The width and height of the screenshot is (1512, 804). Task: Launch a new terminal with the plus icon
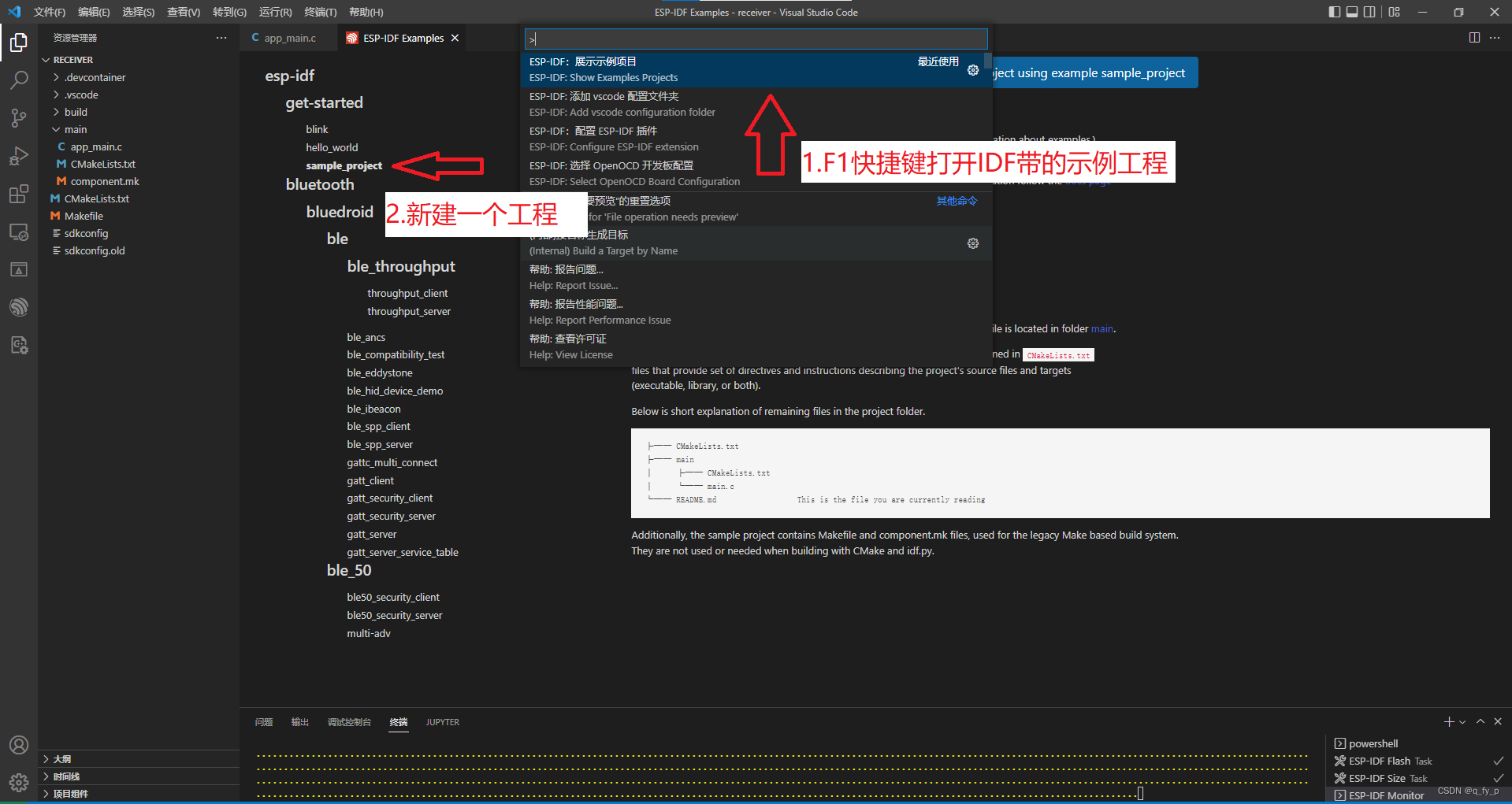click(1447, 721)
